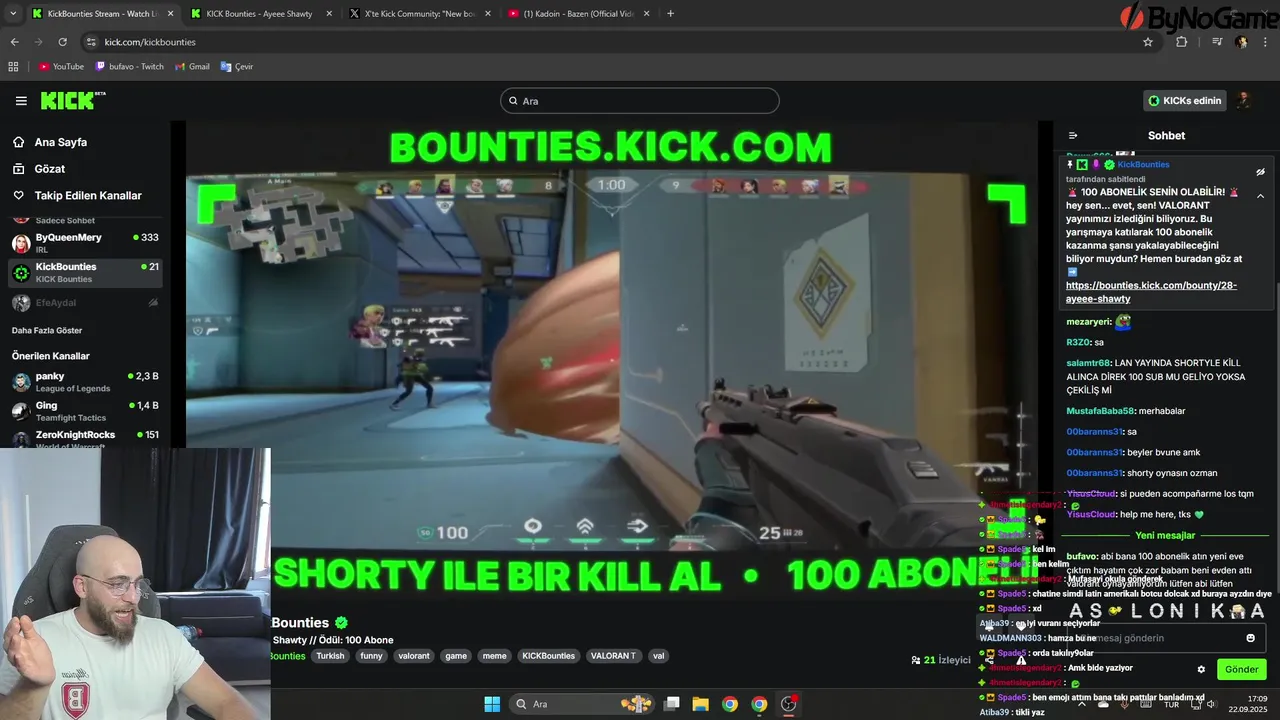This screenshot has width=1280, height=720.
Task: Open a new browser tab
Action: point(670,14)
